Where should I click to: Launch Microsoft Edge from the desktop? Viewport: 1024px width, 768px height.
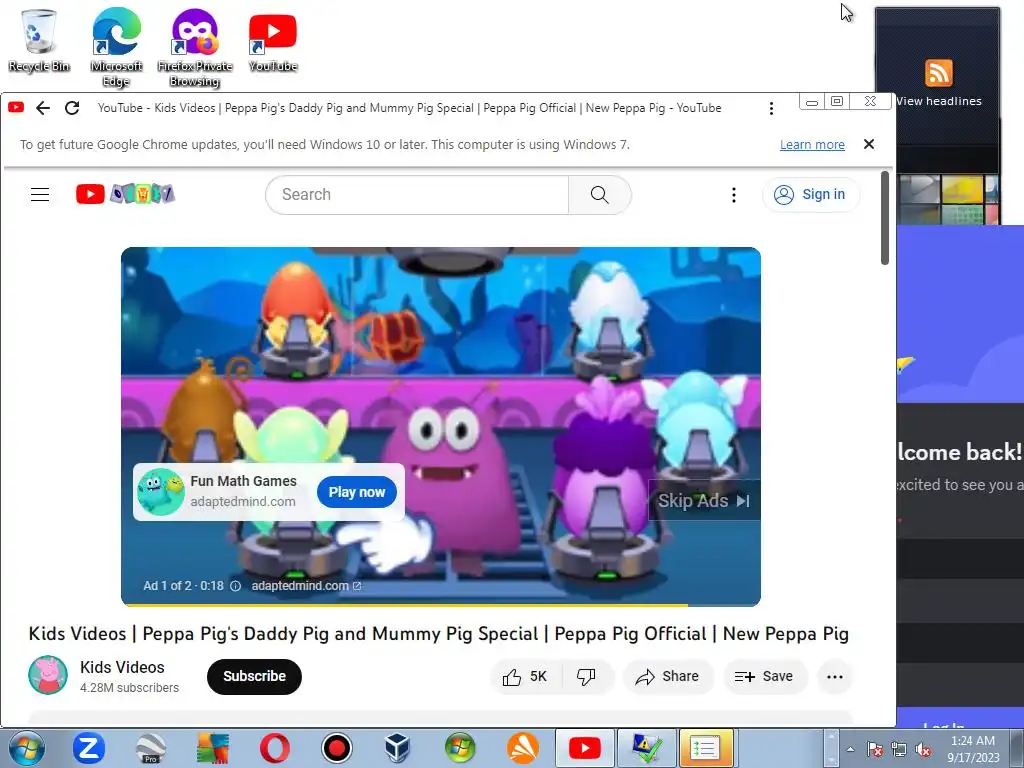click(x=116, y=47)
